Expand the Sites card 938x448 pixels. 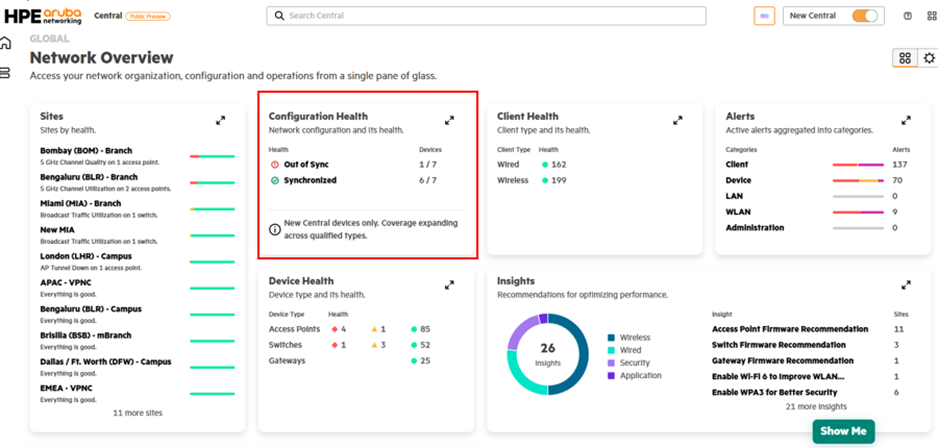click(220, 120)
